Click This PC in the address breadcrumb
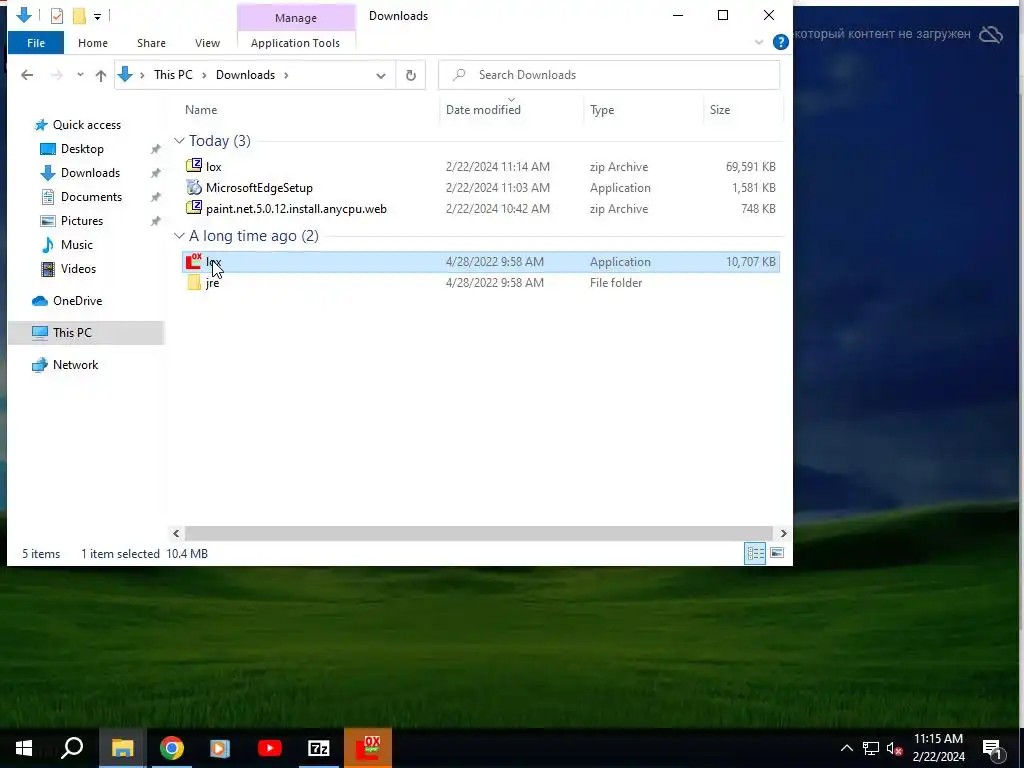 tap(173, 75)
